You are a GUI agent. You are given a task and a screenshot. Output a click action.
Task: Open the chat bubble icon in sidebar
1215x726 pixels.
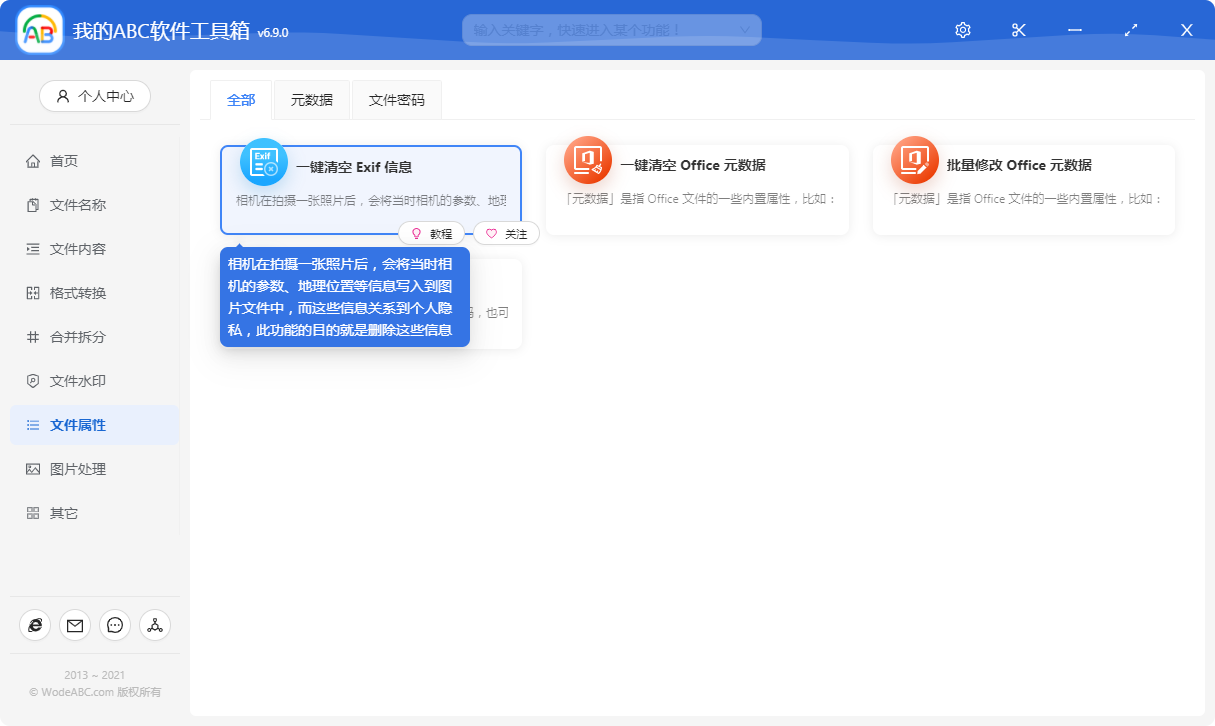coord(115,625)
